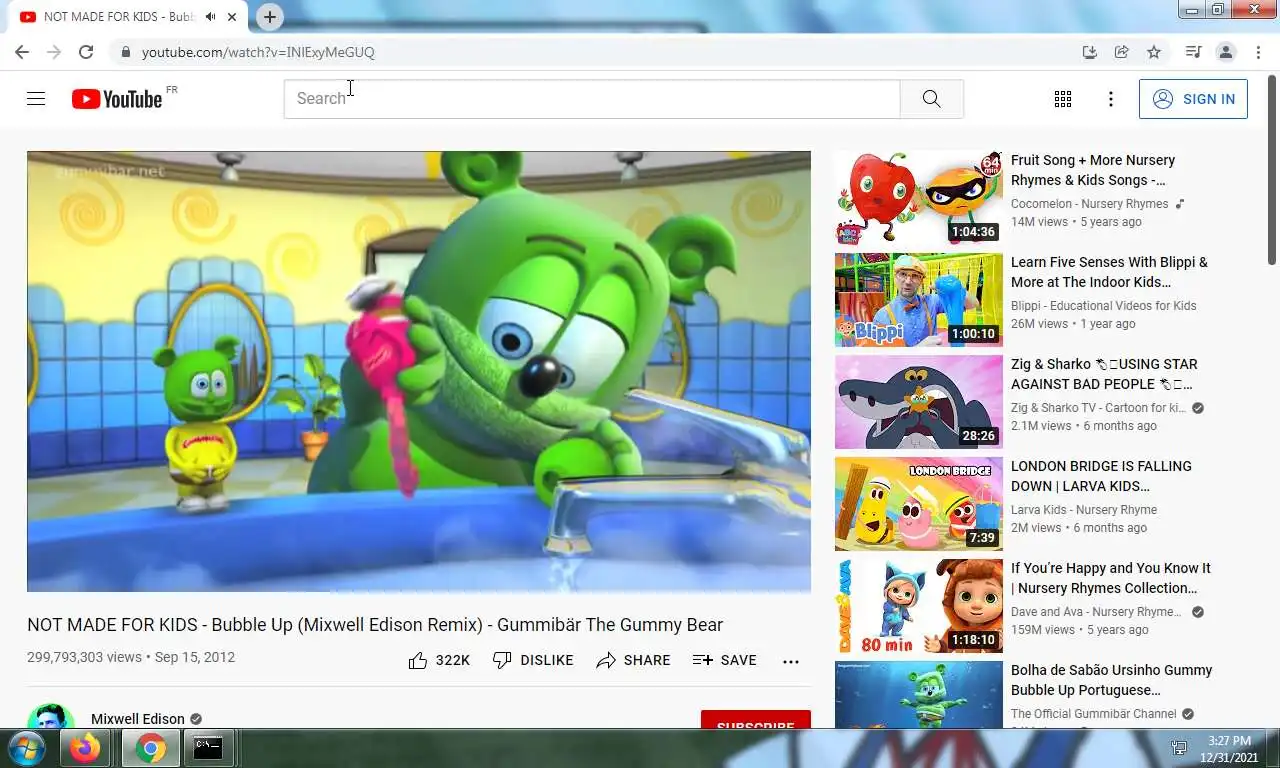Bookmark this tab with the star
This screenshot has width=1280, height=768.
1154,52
